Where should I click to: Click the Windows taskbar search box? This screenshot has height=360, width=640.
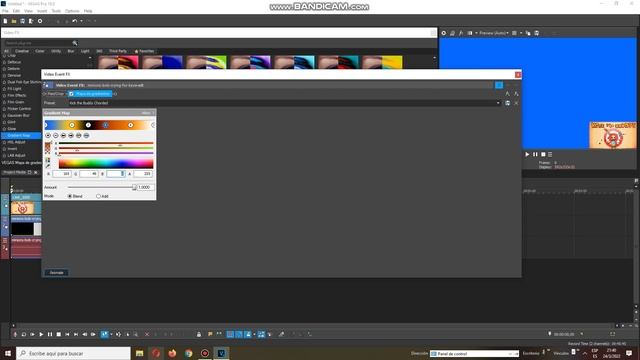click(73, 353)
